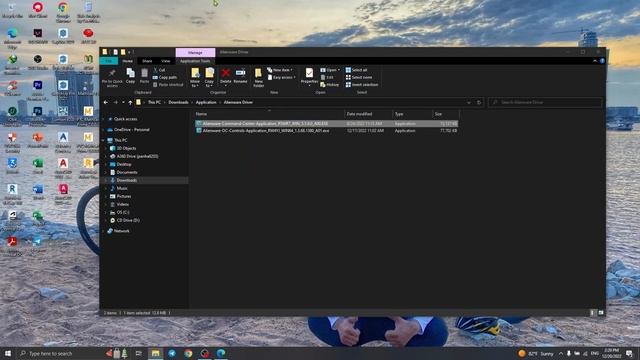
Task: Click Invert selection in ribbon
Action: [362, 85]
